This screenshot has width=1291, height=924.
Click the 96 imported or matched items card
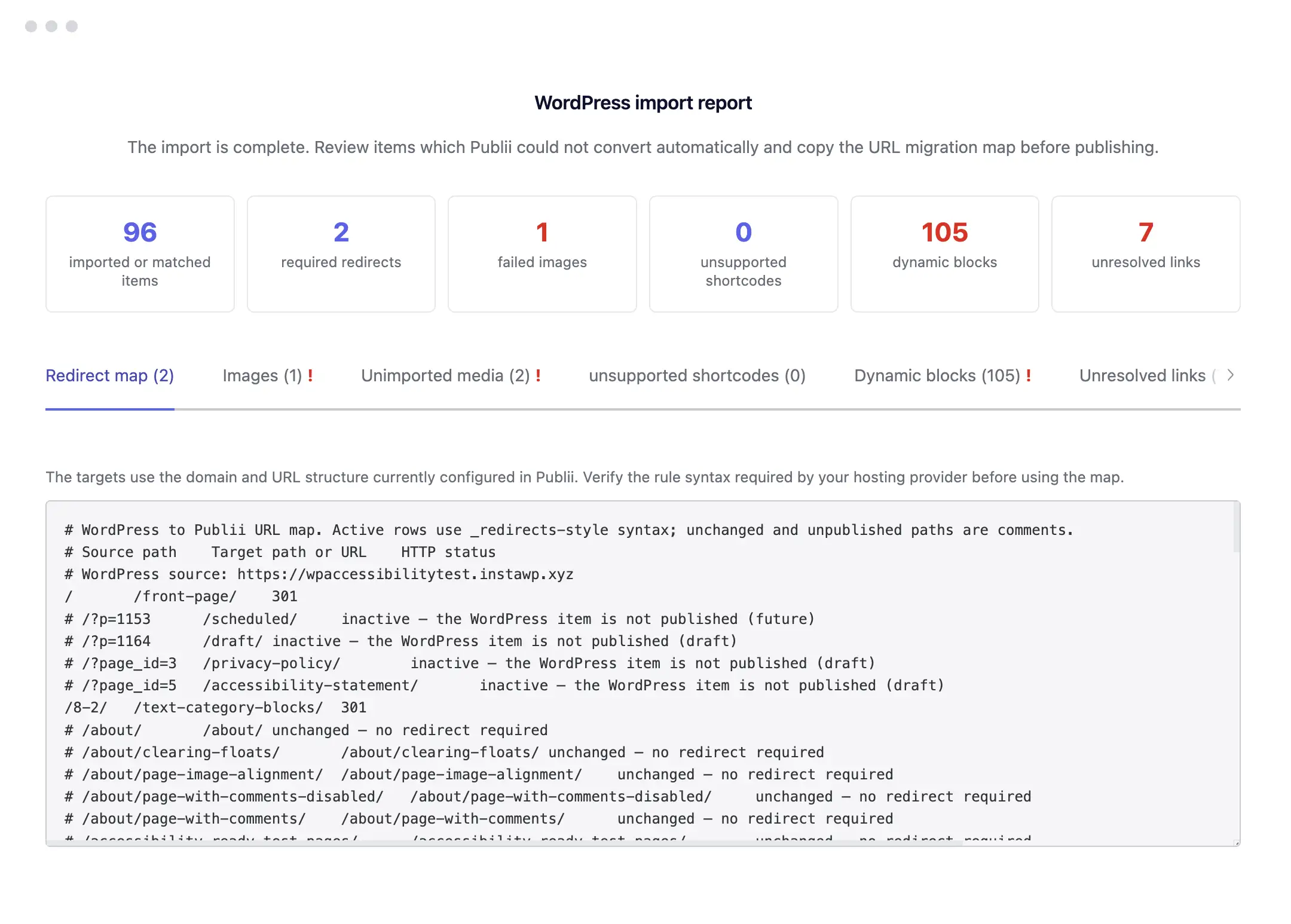coord(140,254)
